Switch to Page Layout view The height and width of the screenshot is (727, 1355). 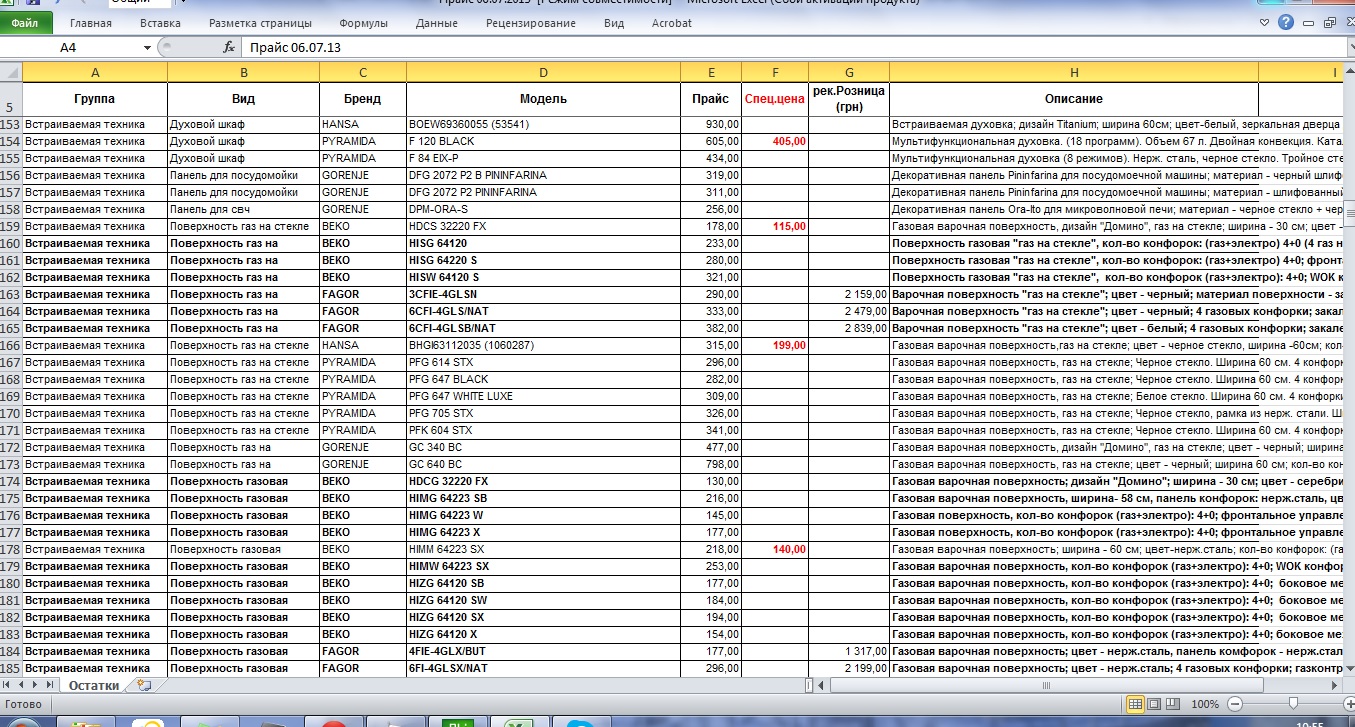tap(1155, 703)
